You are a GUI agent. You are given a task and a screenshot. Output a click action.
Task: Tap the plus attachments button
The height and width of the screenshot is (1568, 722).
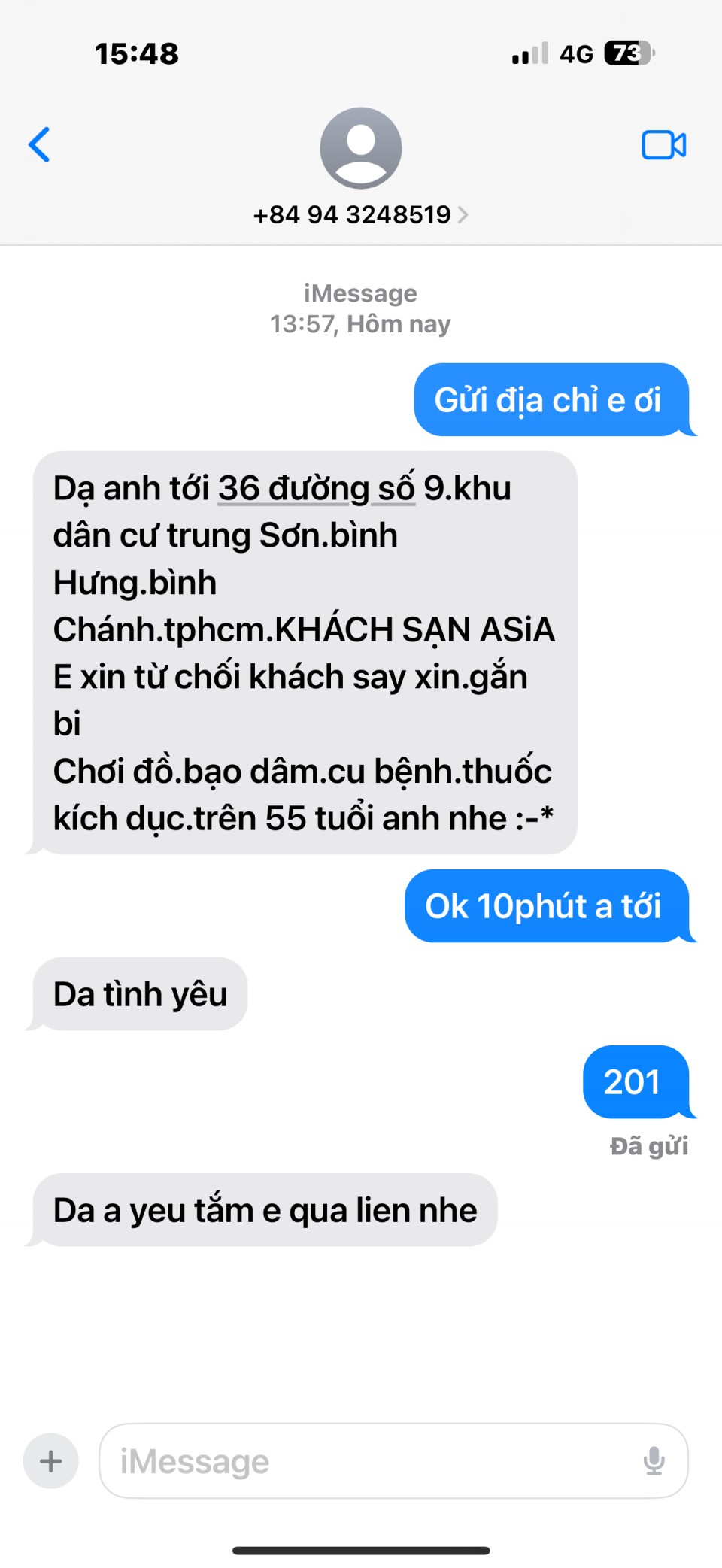[x=51, y=1461]
